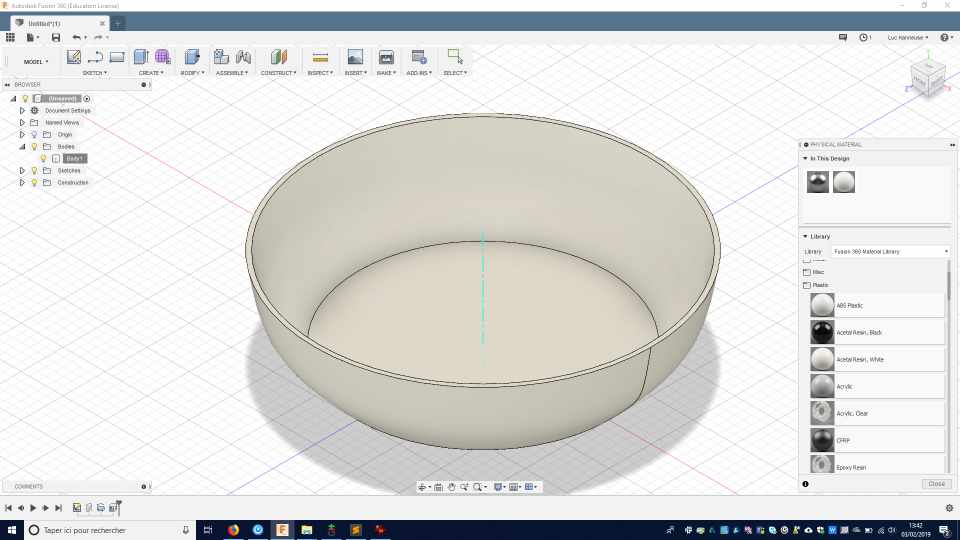Collapse the Bodies folder
This screenshot has width=960, height=540.
[22, 147]
